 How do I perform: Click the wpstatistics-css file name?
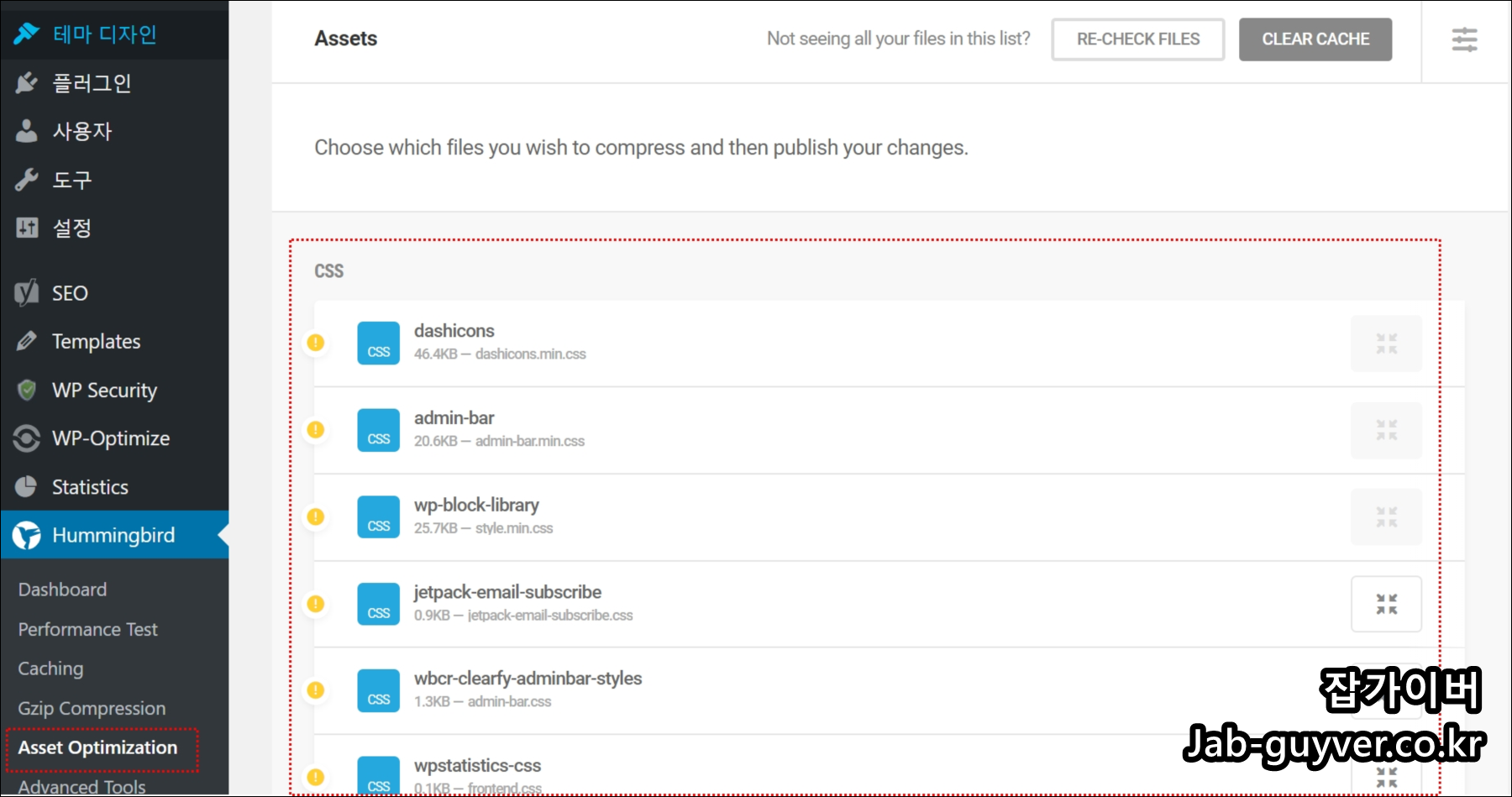tap(477, 766)
